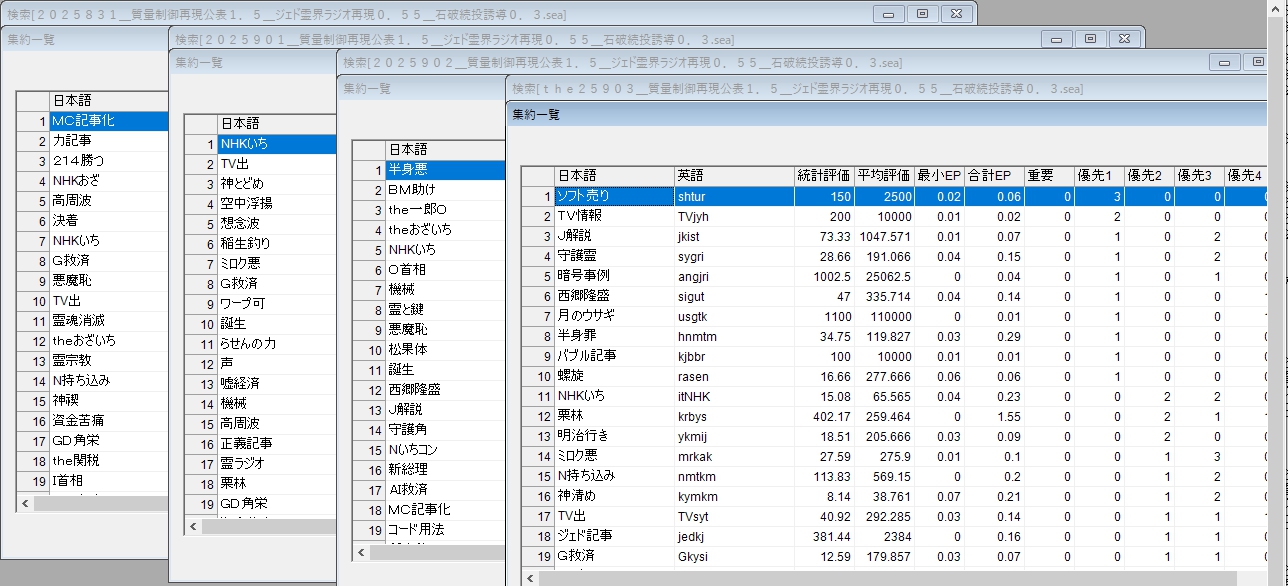Select the ジェド記事 row in front table
Screen dimensions: 1288x586
(x=613, y=536)
